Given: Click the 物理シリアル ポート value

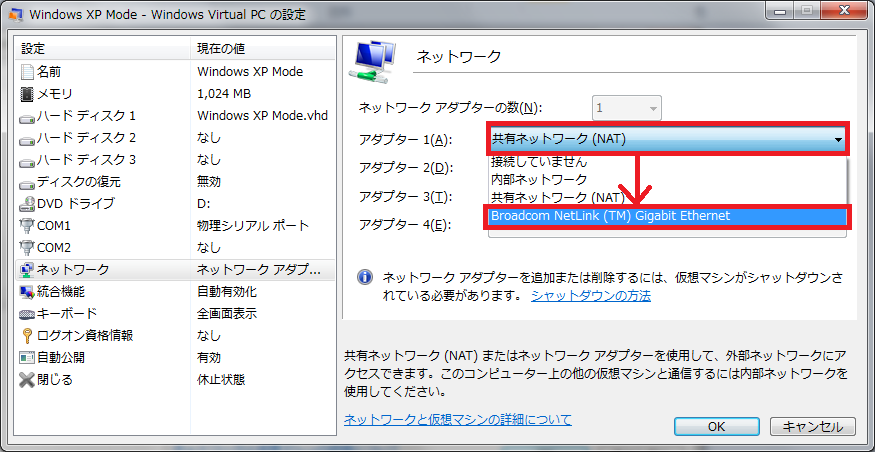Looking at the screenshot, I should click(x=253, y=226).
